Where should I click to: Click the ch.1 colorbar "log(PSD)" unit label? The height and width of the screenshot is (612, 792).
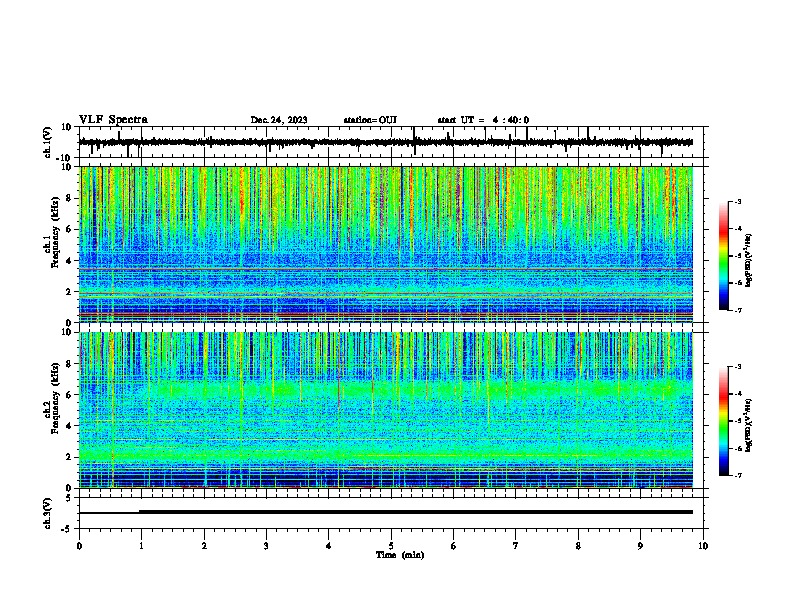pyautogui.click(x=748, y=261)
